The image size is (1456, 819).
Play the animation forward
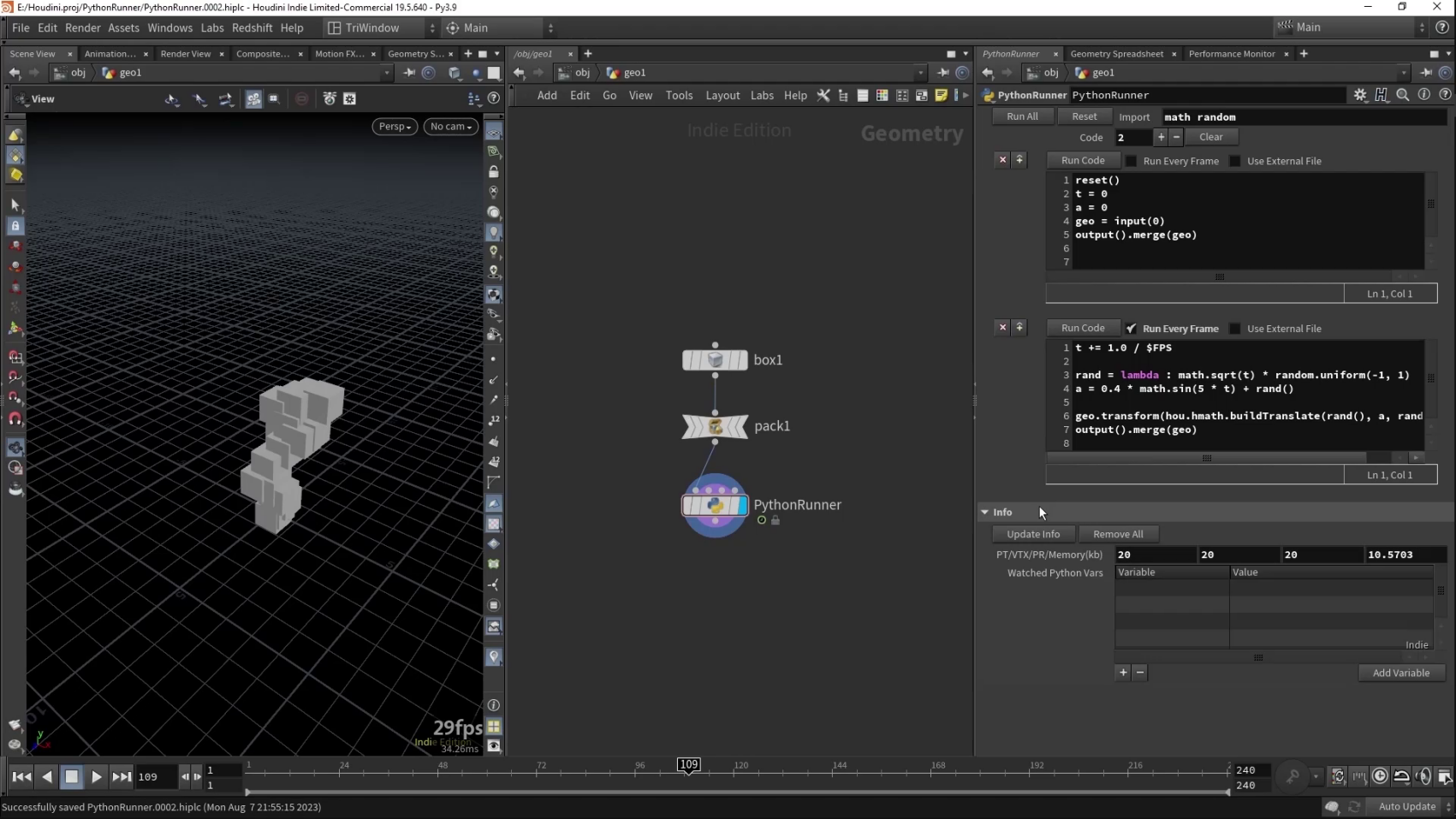click(97, 776)
